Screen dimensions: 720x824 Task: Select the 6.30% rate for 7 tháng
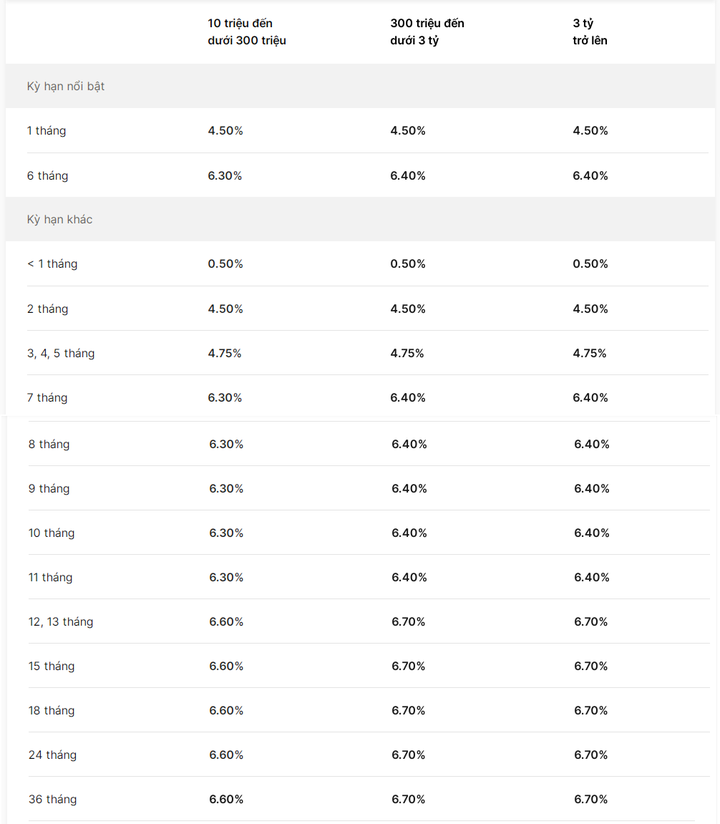tap(225, 398)
